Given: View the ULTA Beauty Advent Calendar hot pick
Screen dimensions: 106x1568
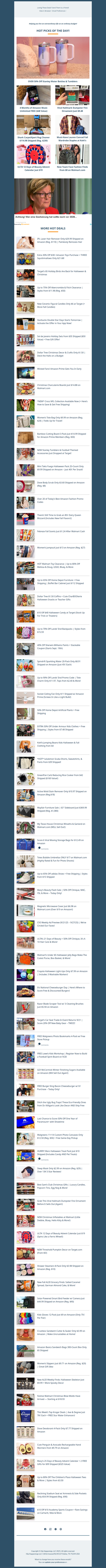Looking at the screenshot, I should click(33, 168).
